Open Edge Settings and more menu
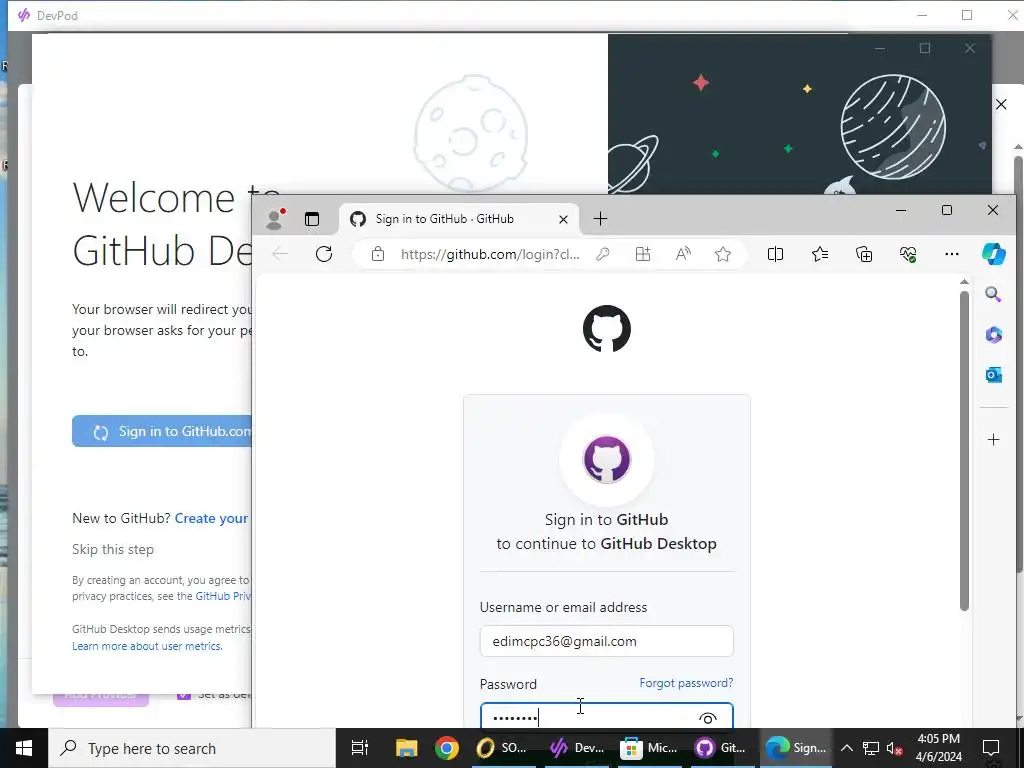This screenshot has height=768, width=1024. (952, 254)
